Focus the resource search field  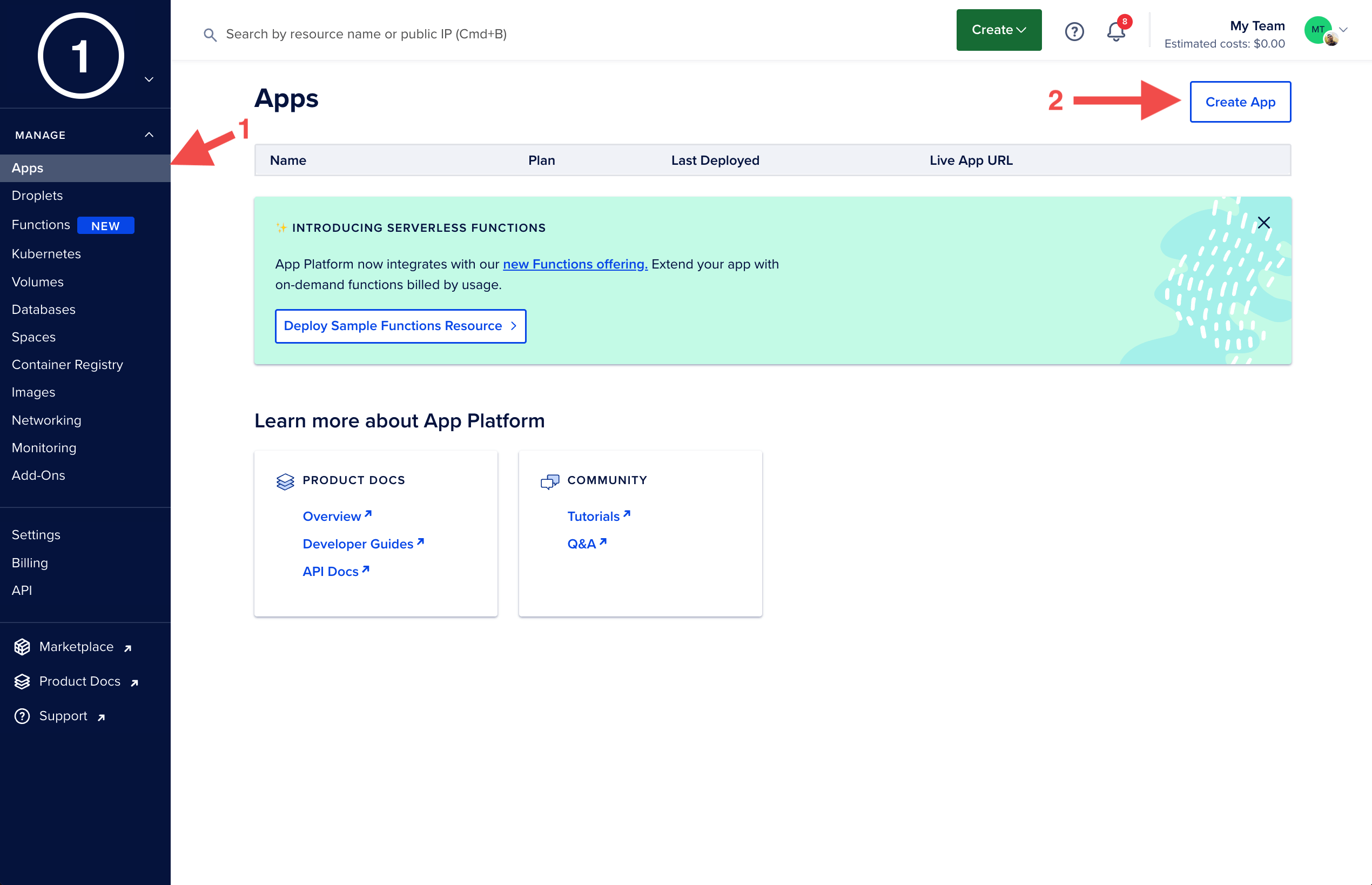click(x=366, y=34)
